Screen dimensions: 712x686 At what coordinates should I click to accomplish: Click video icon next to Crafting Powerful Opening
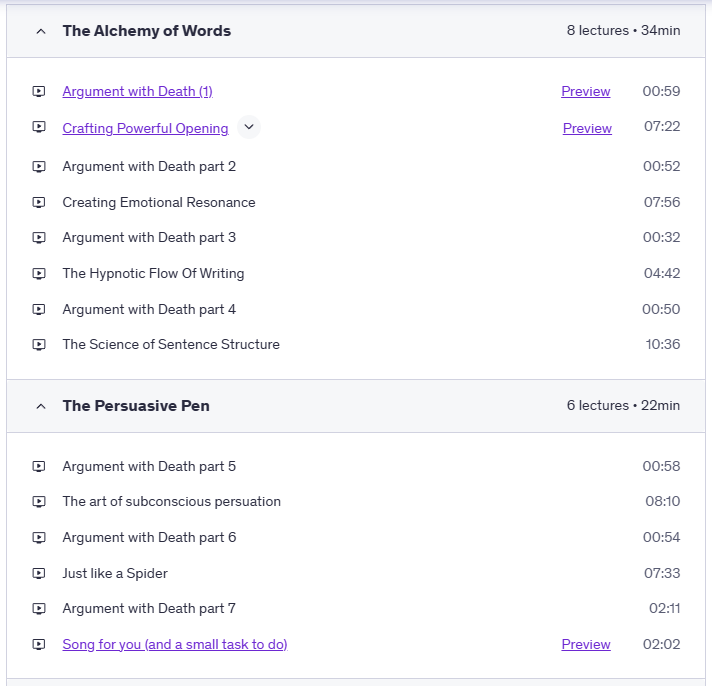tap(39, 127)
